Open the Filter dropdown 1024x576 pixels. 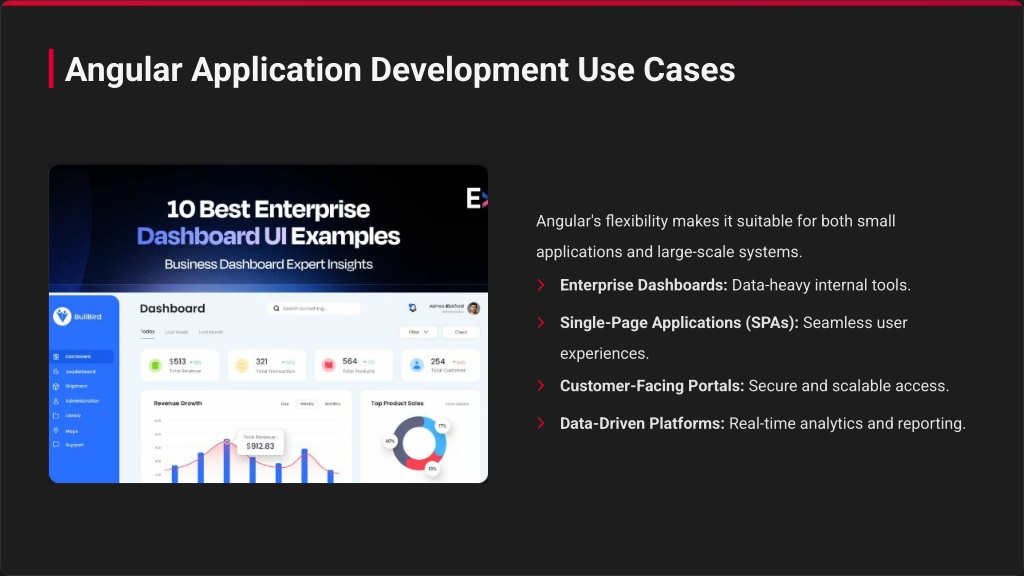tap(417, 332)
